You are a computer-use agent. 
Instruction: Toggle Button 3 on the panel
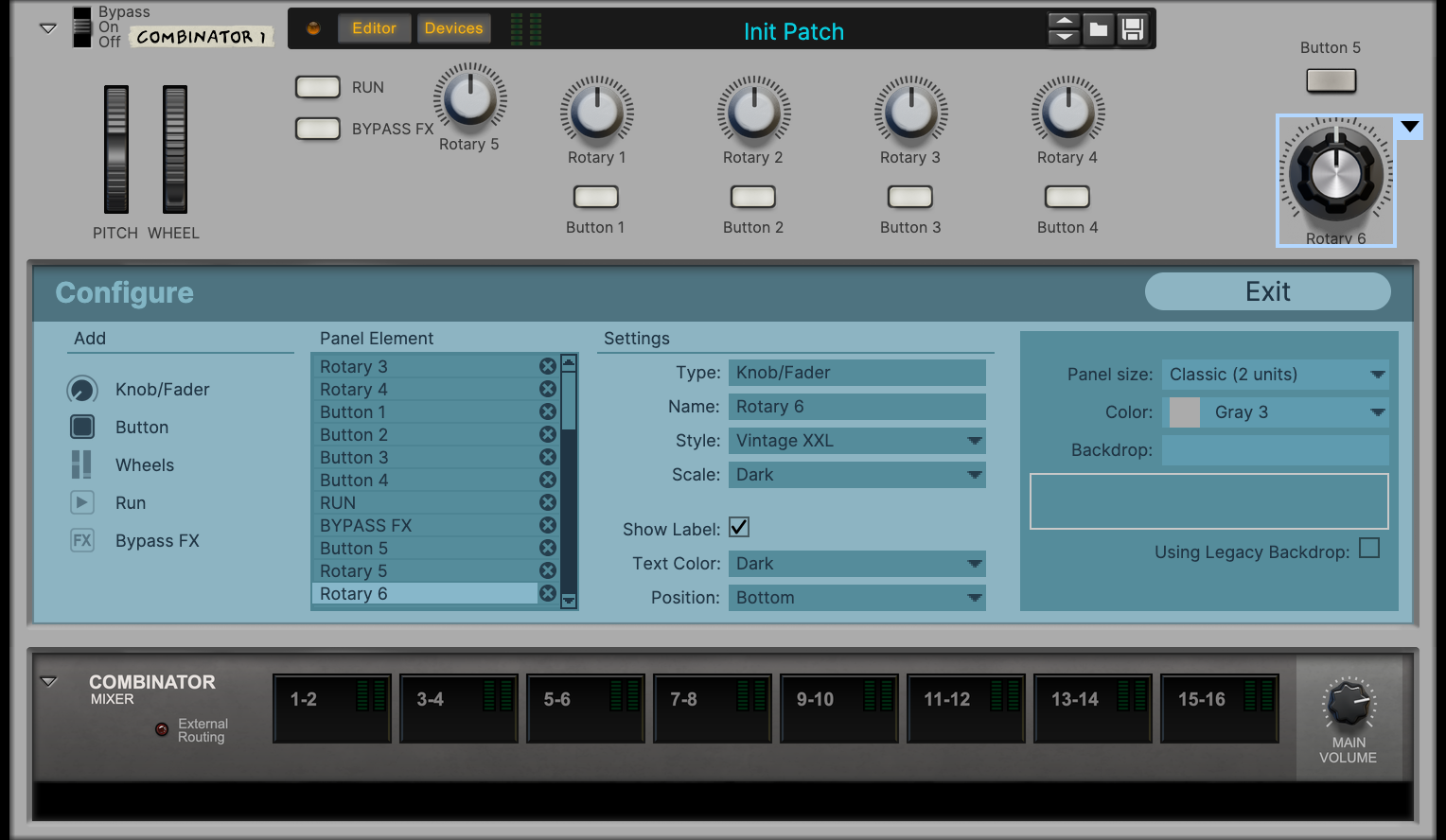[910, 197]
